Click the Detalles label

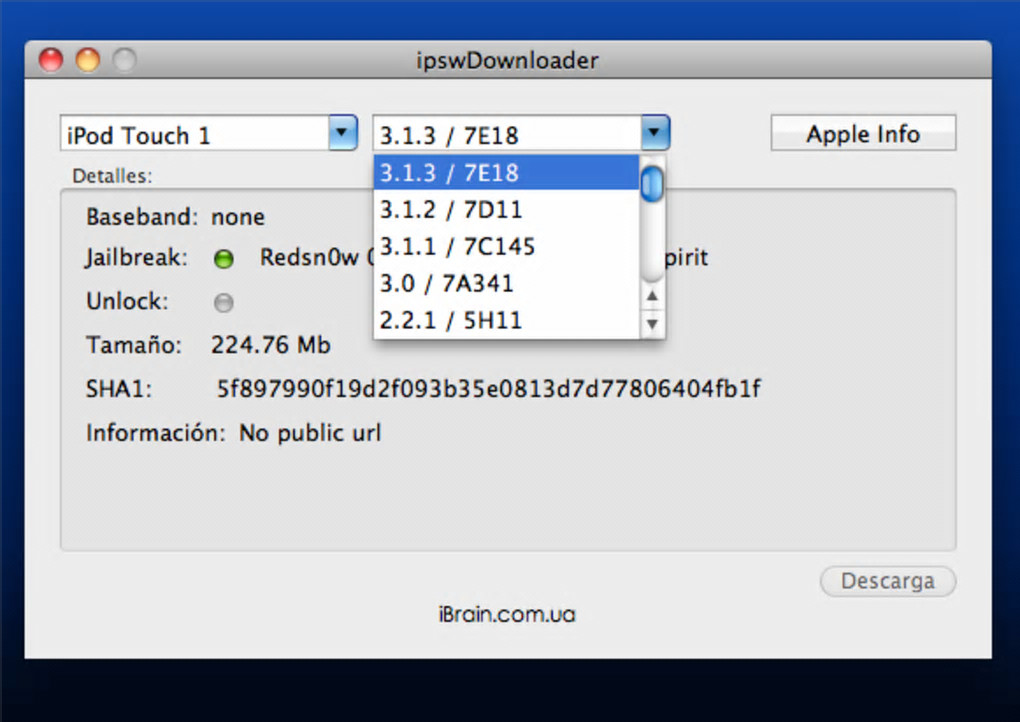pos(113,176)
